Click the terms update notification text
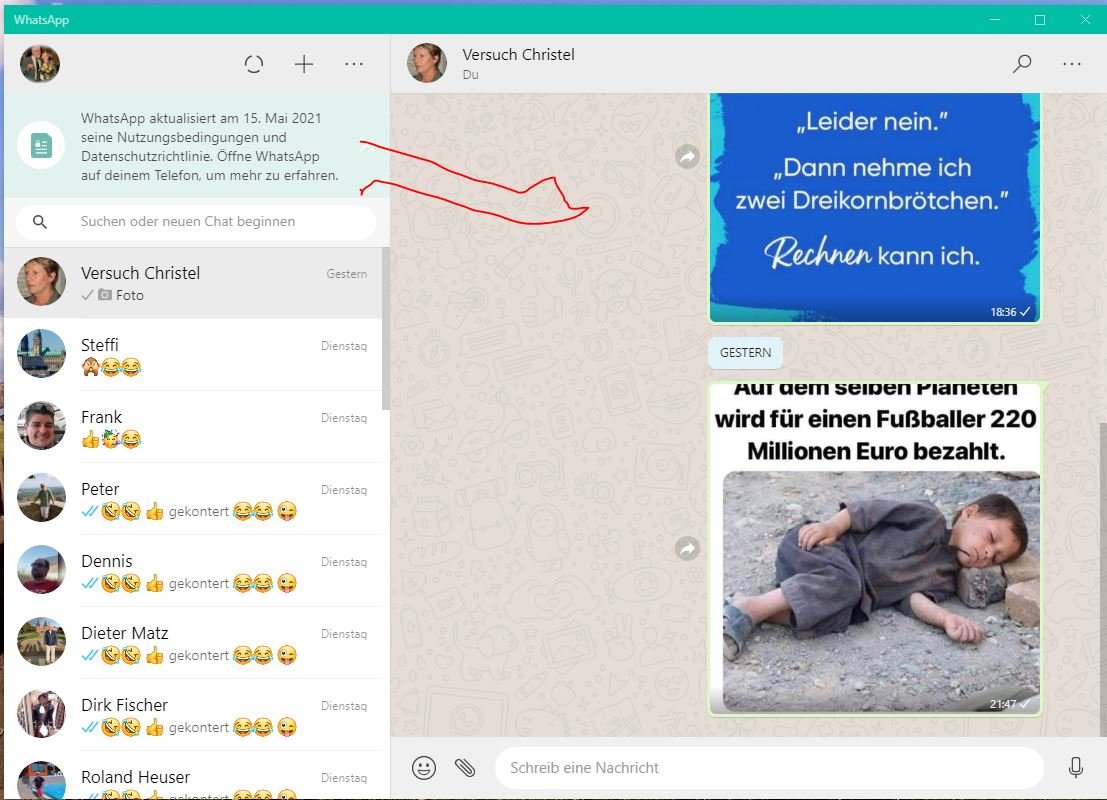 pyautogui.click(x=210, y=147)
